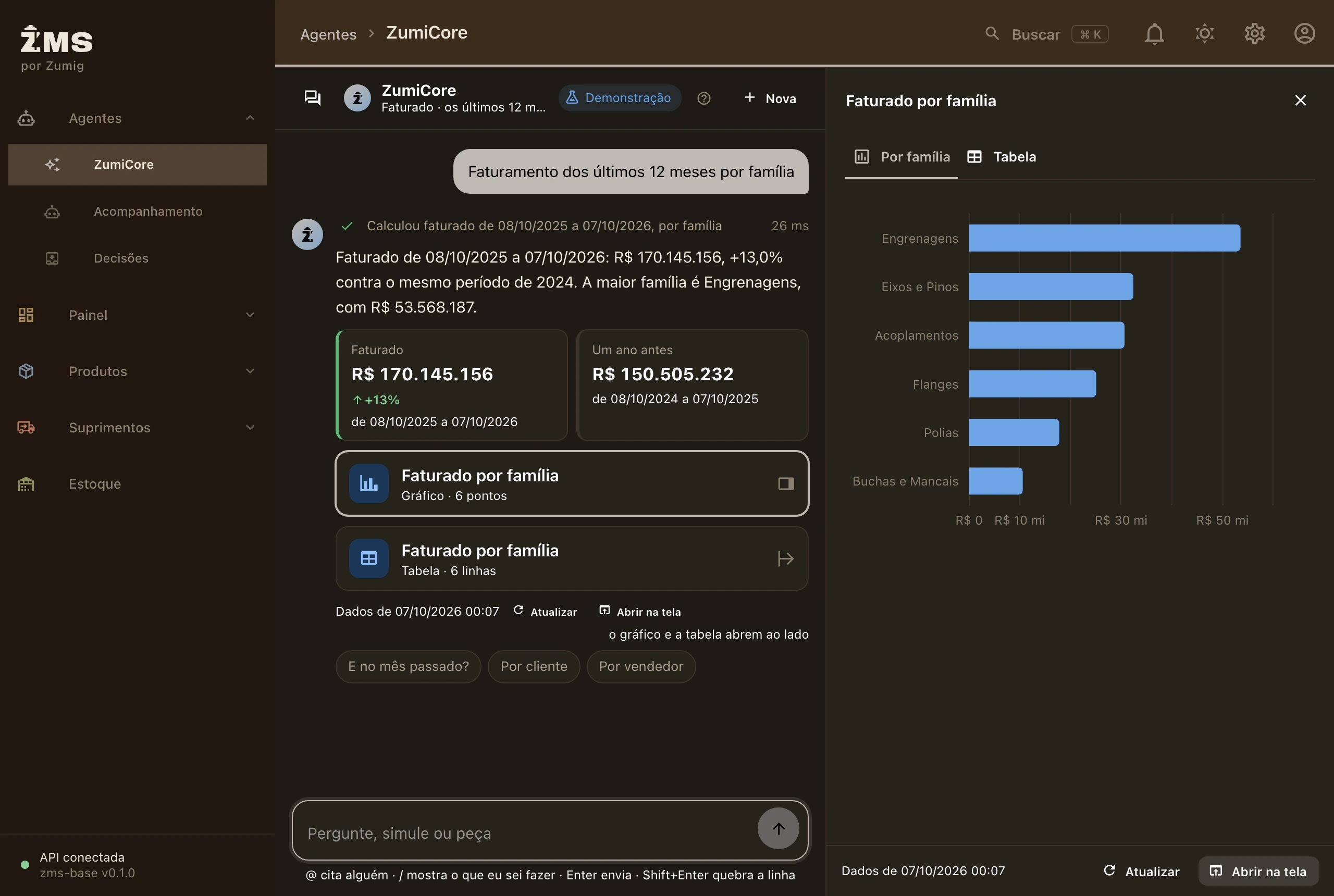This screenshot has height=896, width=1334.
Task: Select ZumiCore in the sidebar
Action: coord(137,165)
